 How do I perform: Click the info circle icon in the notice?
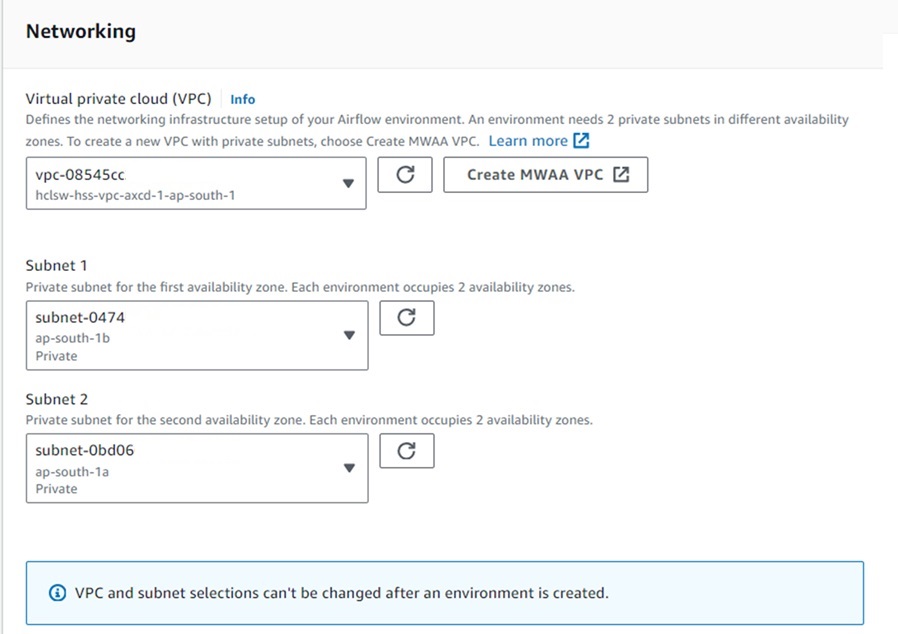click(x=57, y=593)
